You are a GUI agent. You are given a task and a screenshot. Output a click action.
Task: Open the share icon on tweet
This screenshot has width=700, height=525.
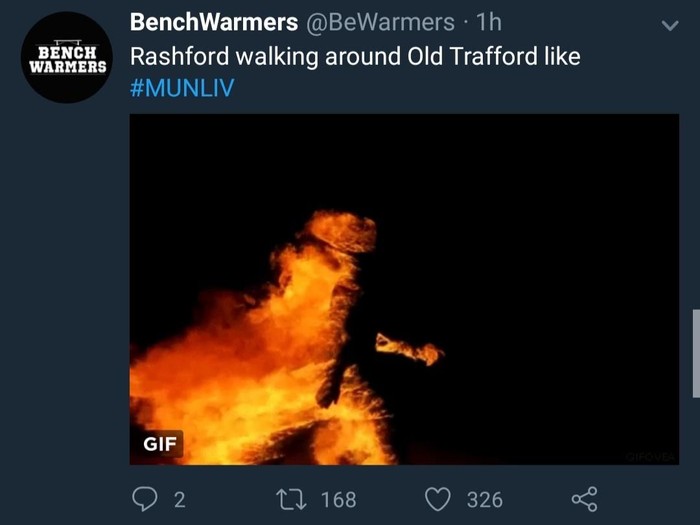tap(584, 499)
